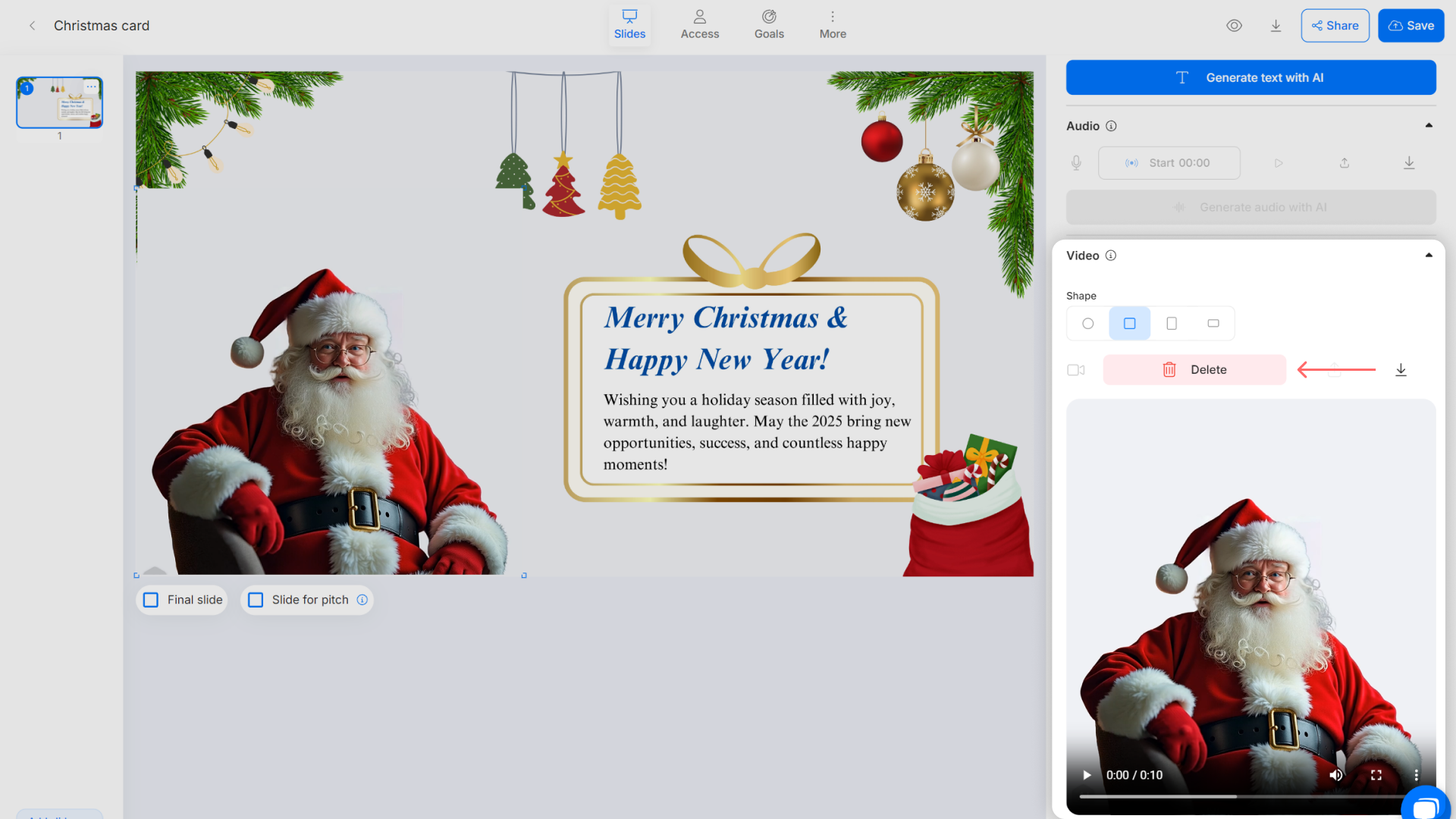Click Generate text with AI button

click(1250, 77)
